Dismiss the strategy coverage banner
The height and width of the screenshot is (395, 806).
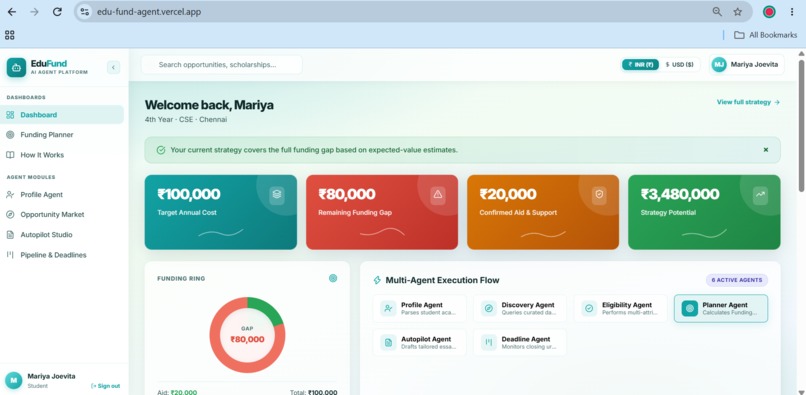(x=766, y=150)
